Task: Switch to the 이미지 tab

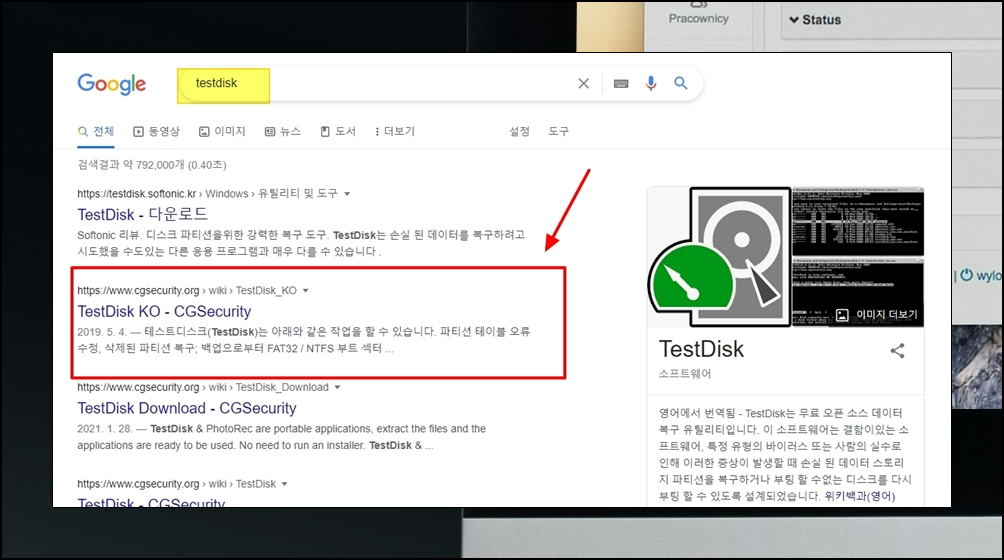Action: [x=222, y=131]
